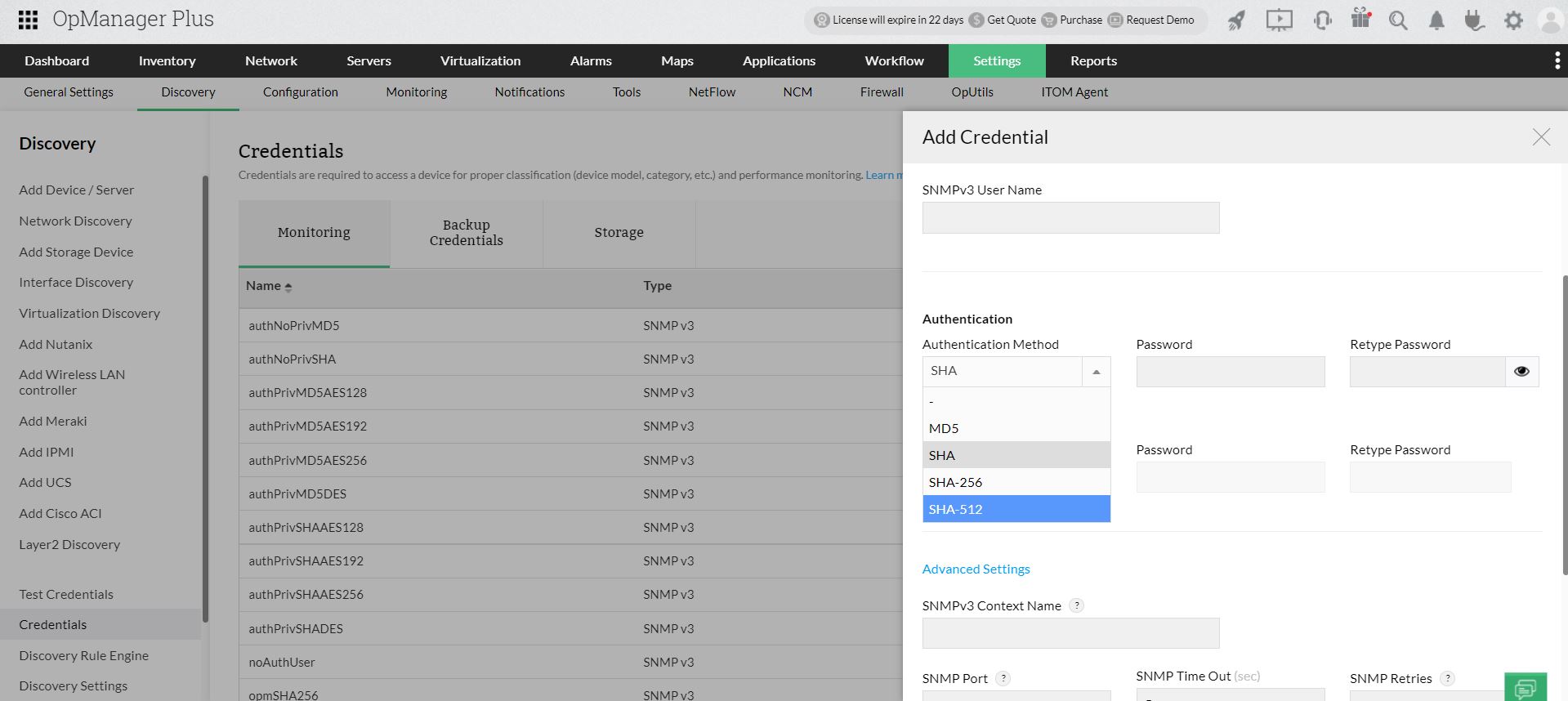This screenshot has height=701, width=1568.
Task: Click the headset support icon
Action: (1322, 20)
